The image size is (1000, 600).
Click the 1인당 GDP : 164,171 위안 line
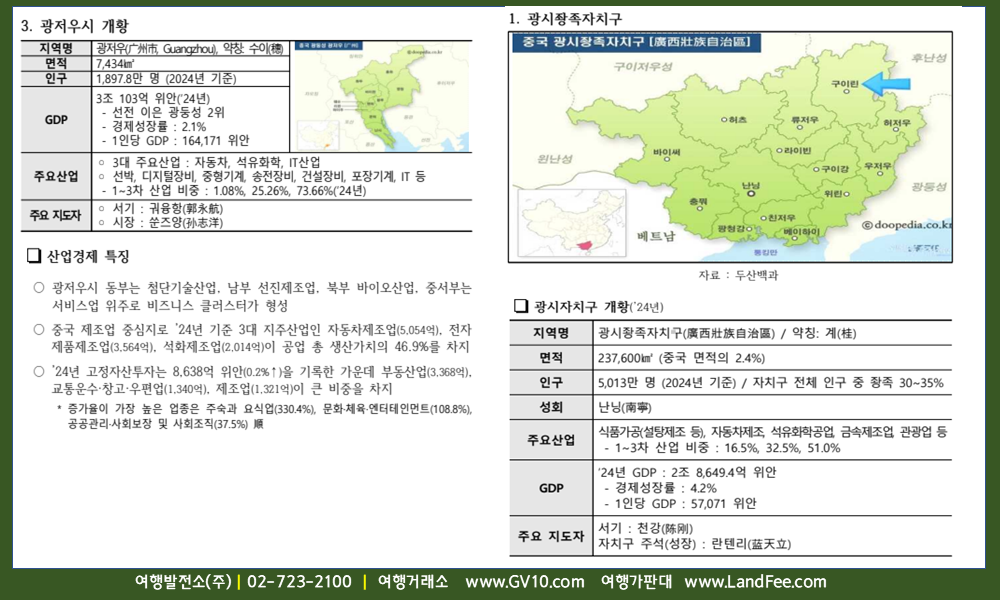176,140
